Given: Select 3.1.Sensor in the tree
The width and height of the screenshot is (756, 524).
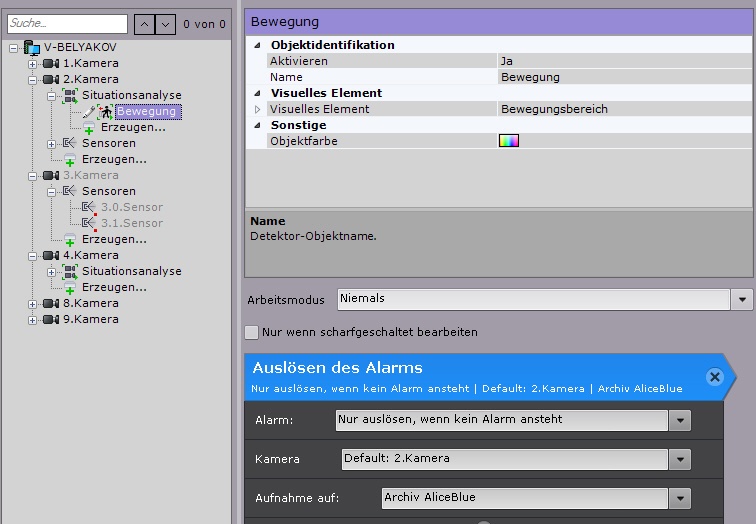Looking at the screenshot, I should (132, 223).
